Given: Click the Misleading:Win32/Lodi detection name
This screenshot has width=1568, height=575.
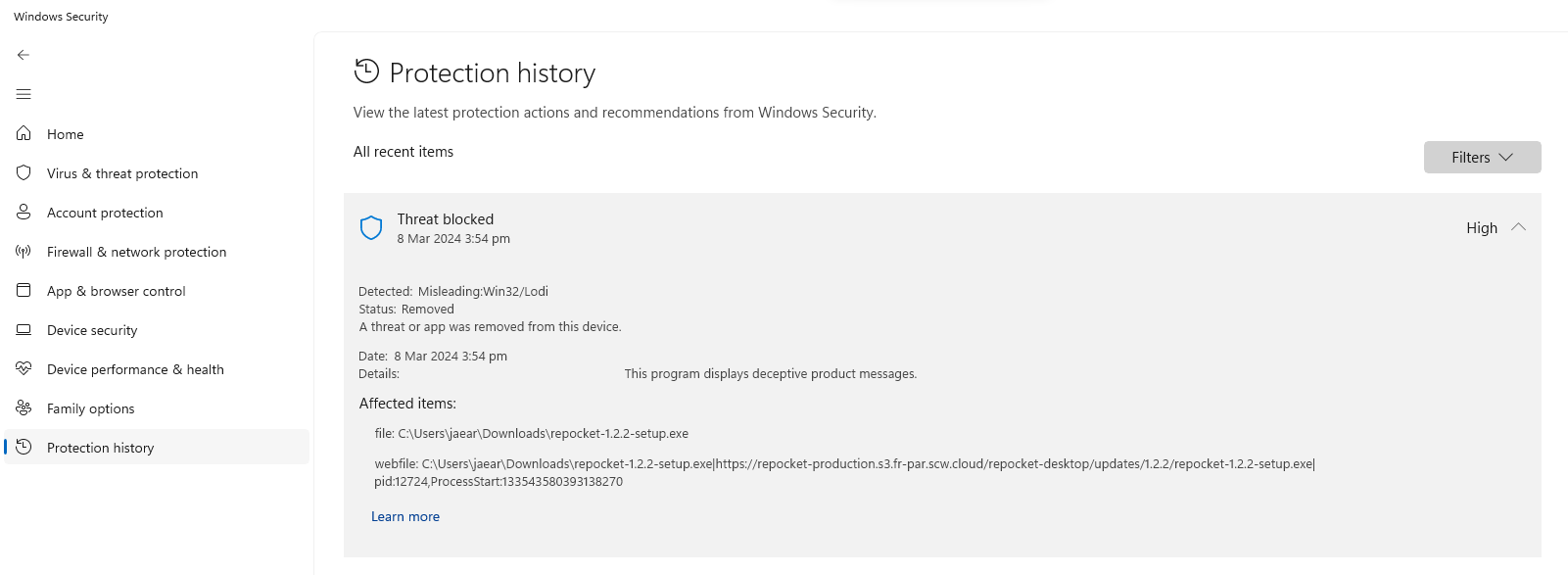Looking at the screenshot, I should coord(483,292).
